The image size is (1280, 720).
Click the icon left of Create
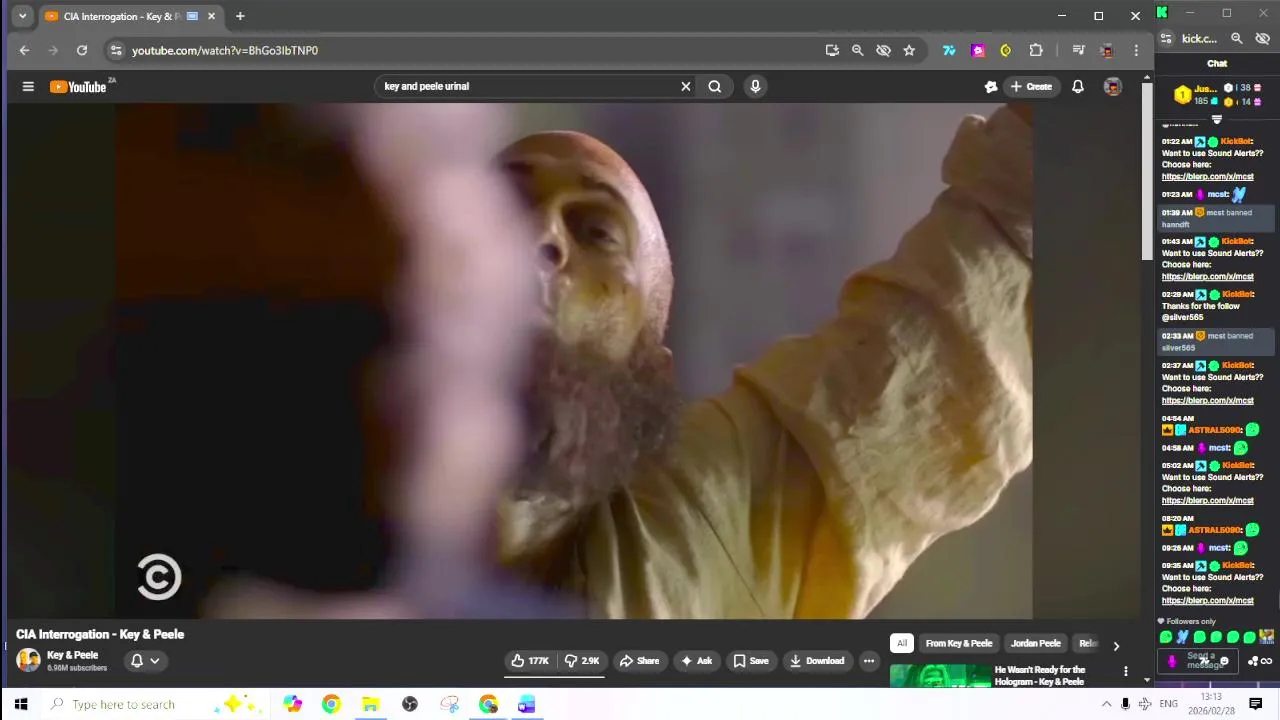click(990, 87)
